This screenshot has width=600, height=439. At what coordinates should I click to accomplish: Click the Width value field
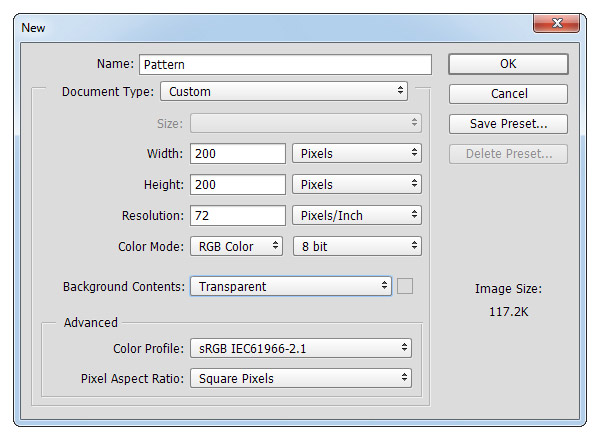point(238,154)
